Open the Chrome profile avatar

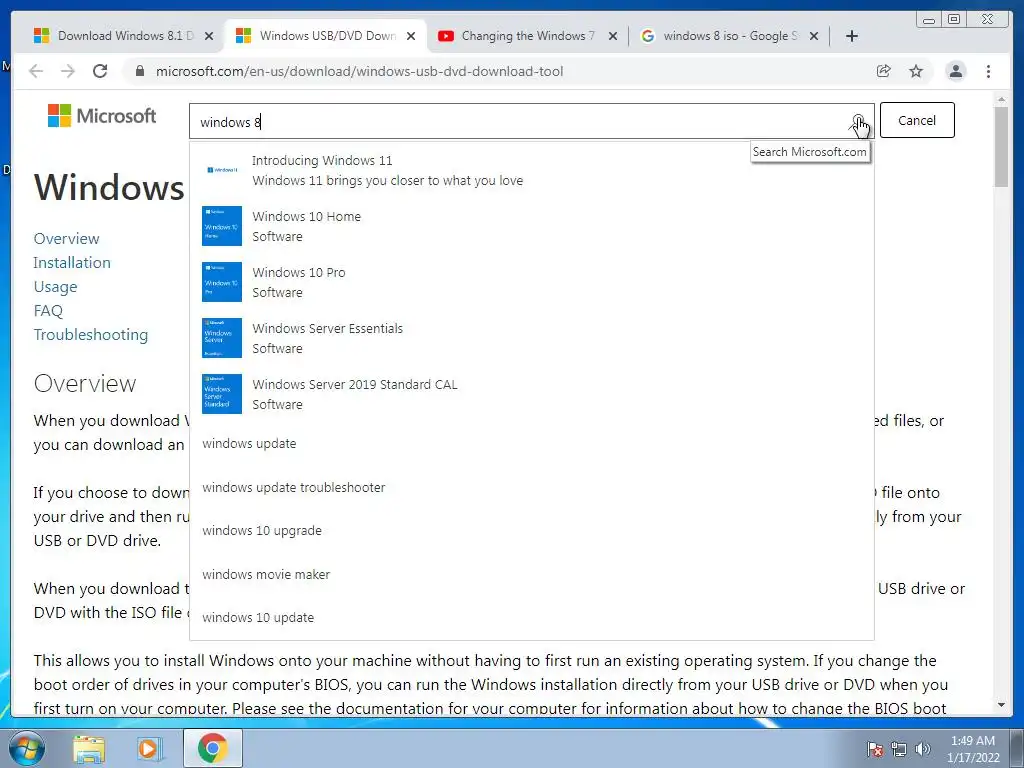956,71
